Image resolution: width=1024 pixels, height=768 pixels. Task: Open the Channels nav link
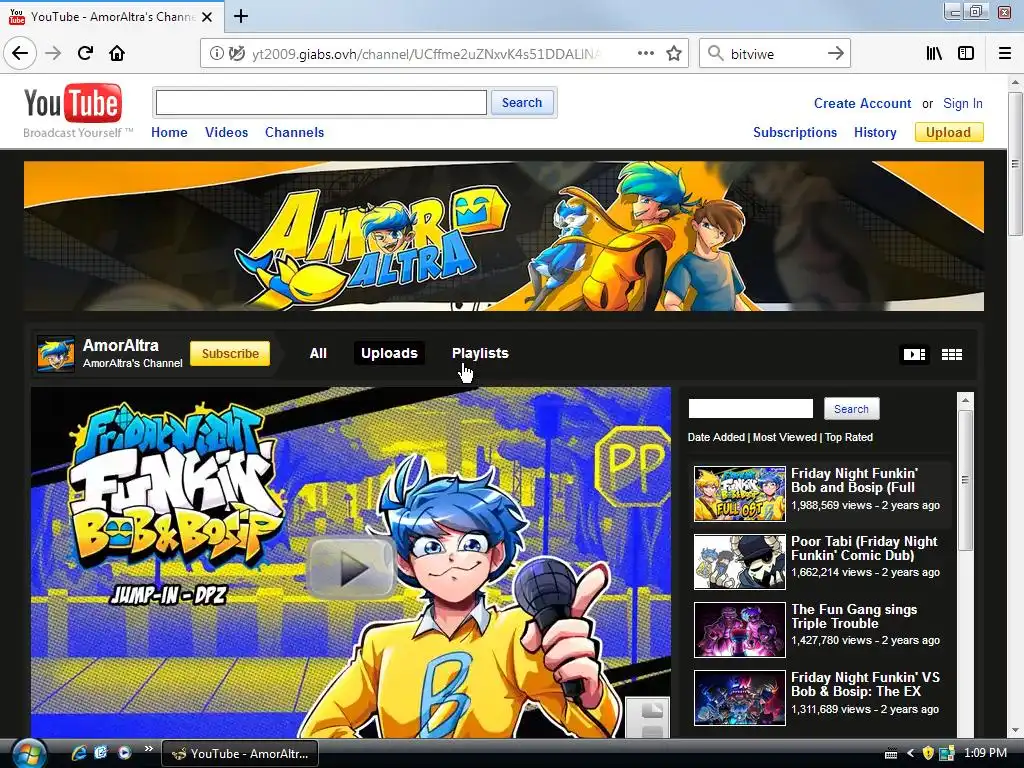(295, 132)
